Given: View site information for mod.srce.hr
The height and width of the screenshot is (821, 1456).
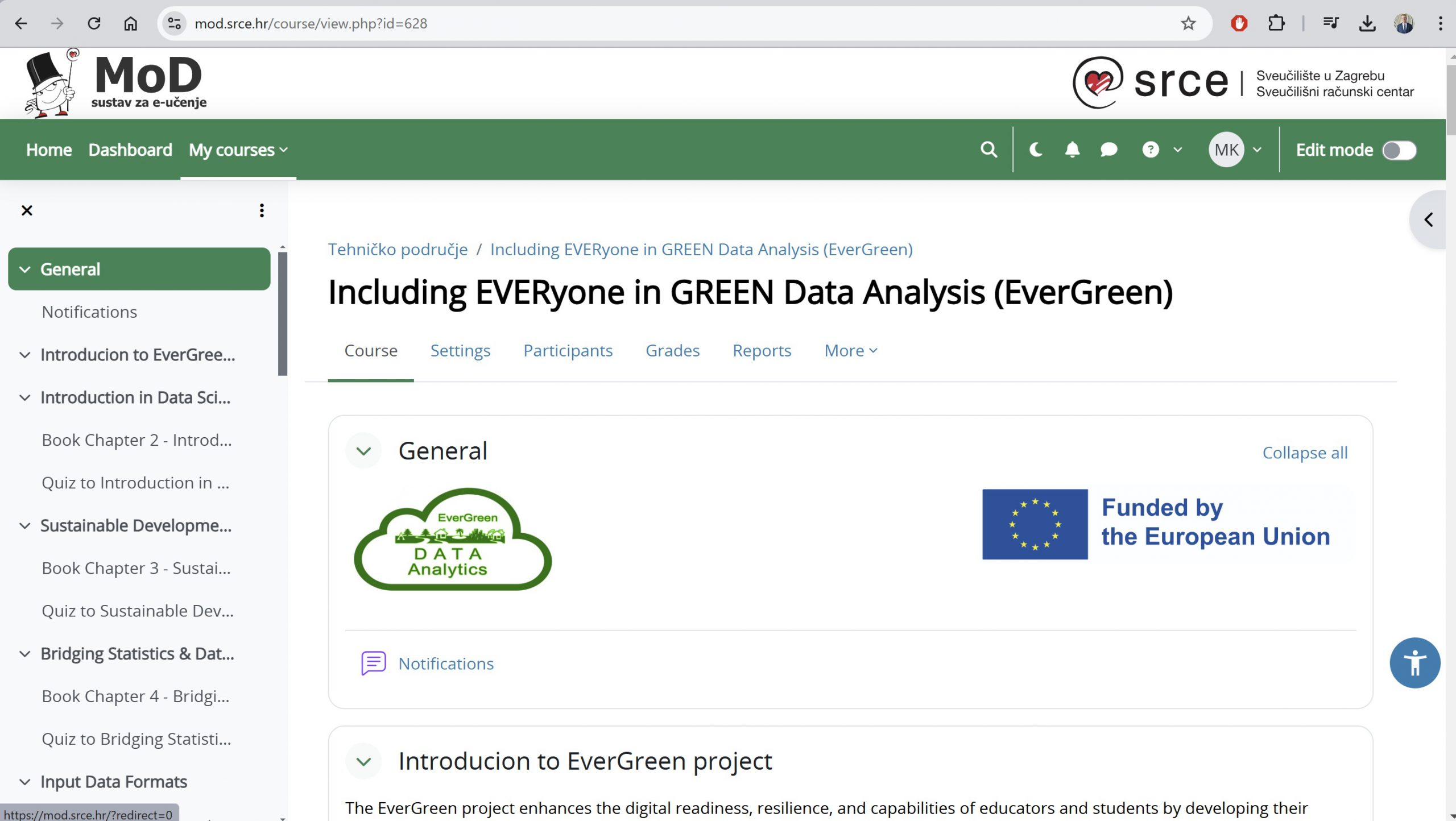Looking at the screenshot, I should coord(174,23).
